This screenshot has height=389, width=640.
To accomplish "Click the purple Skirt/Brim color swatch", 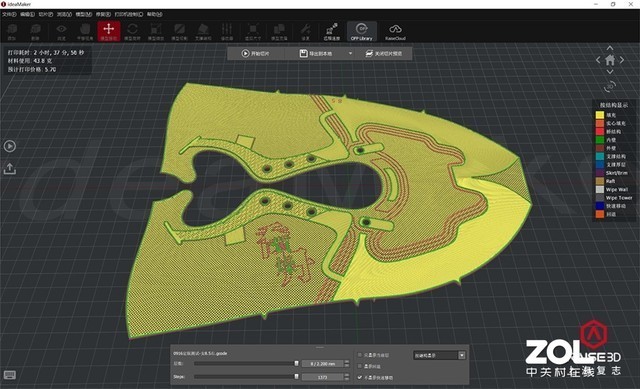I will [600, 173].
